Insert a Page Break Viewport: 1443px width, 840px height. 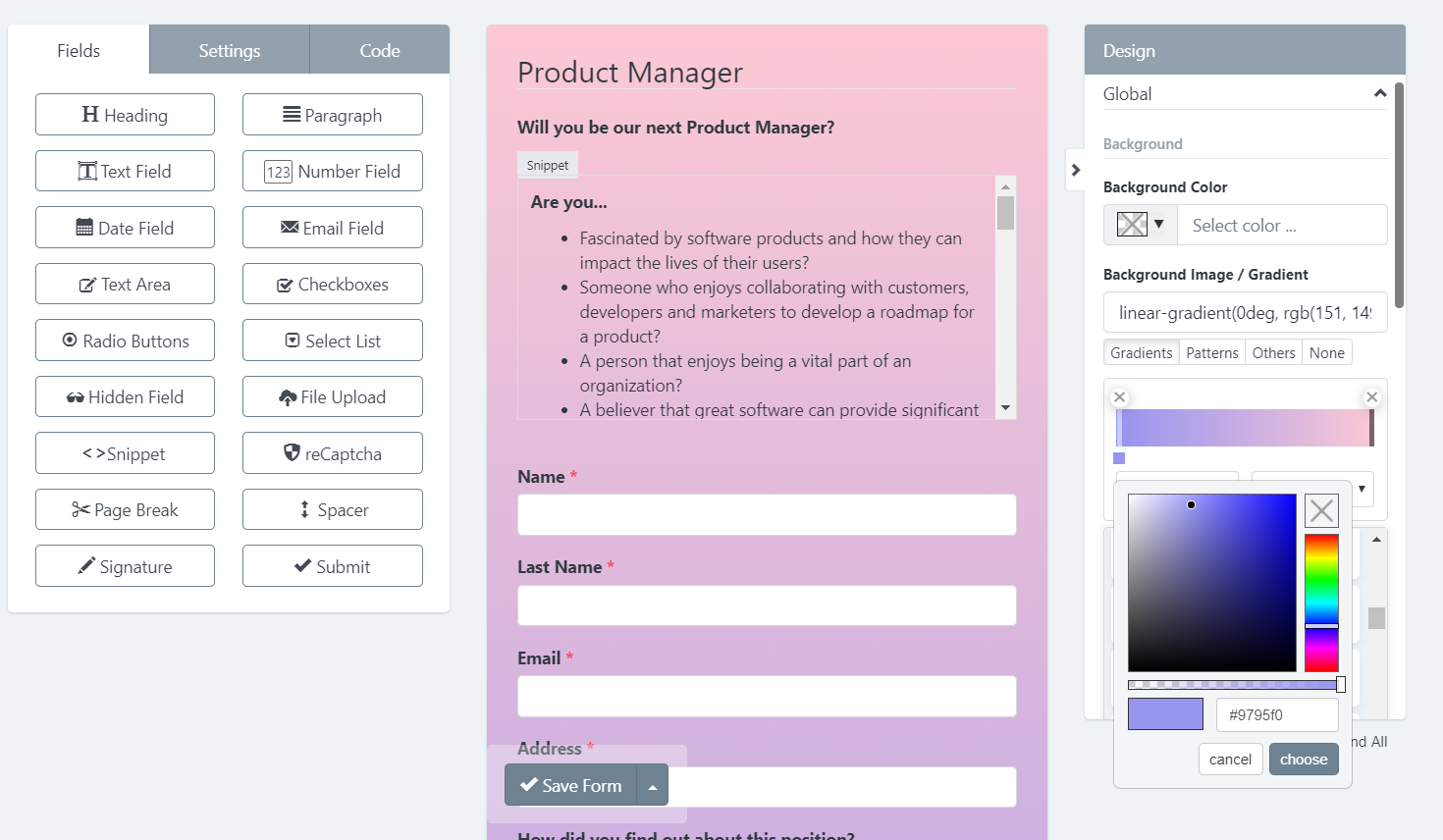coord(125,510)
